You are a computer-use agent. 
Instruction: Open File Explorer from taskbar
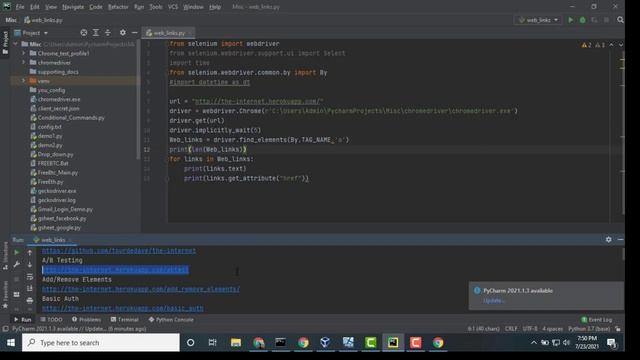click(x=236, y=342)
